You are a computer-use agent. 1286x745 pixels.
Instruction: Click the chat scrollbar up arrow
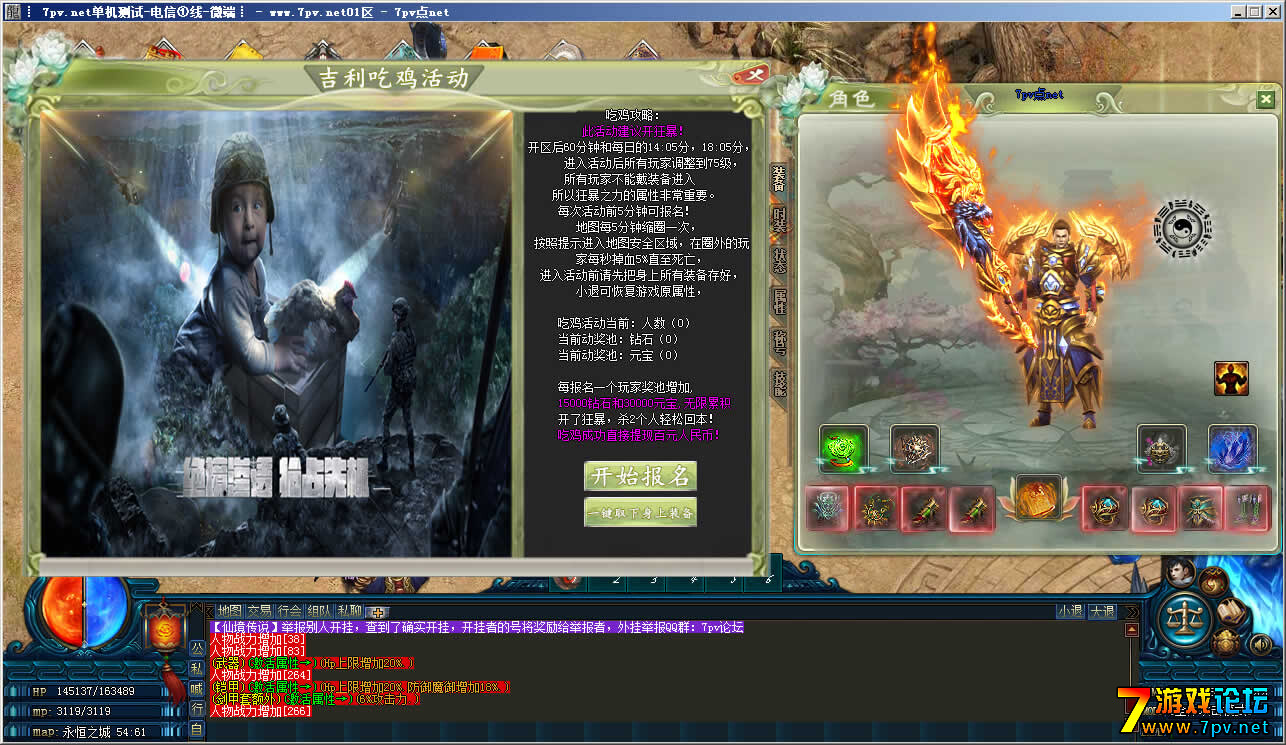(1131, 629)
